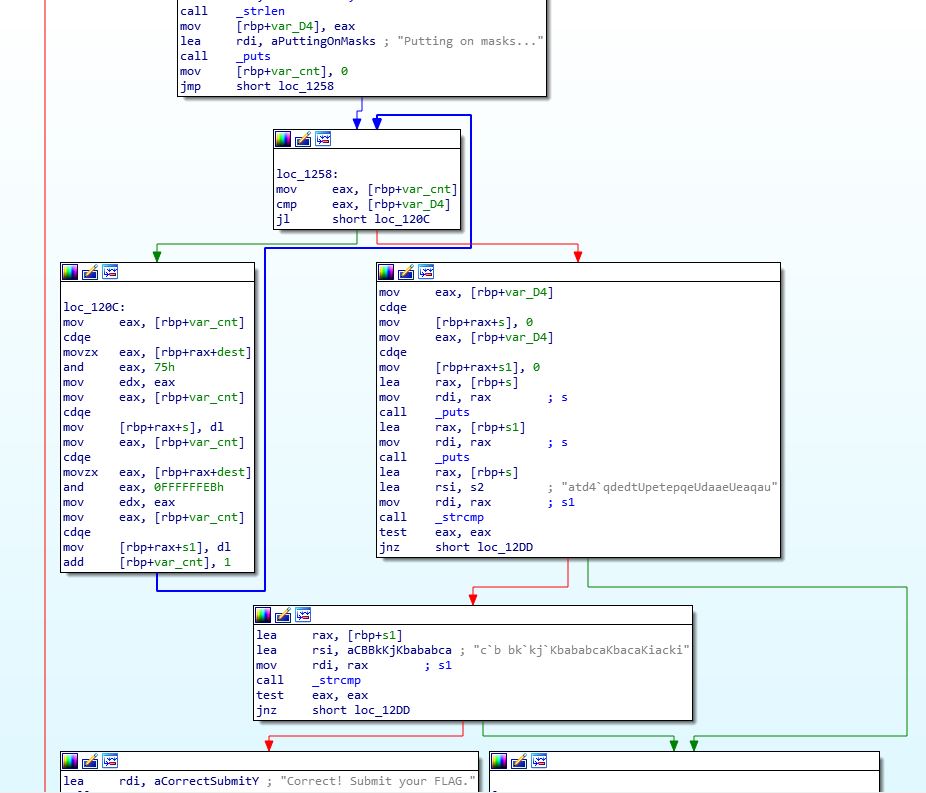Click pencil icon in the aCorrectSubmitY block
Screen dimensions: 926x793
(90, 761)
